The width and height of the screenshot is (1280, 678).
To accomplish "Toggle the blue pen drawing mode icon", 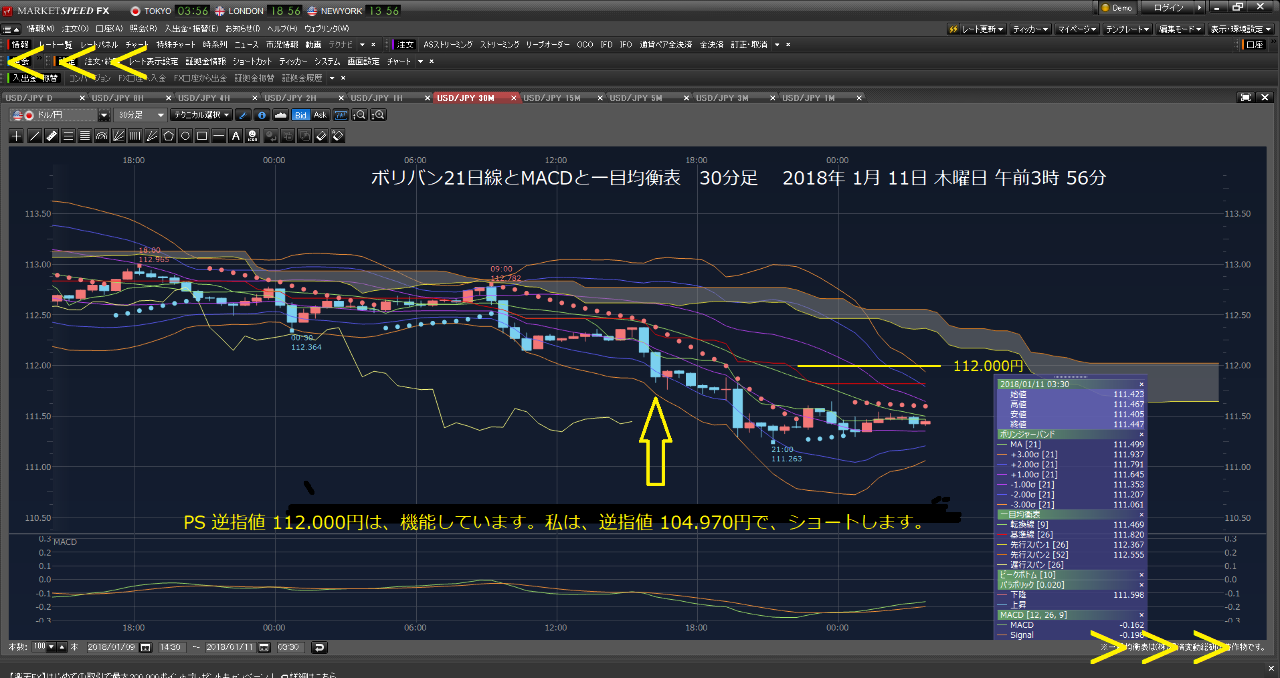I will (x=244, y=115).
